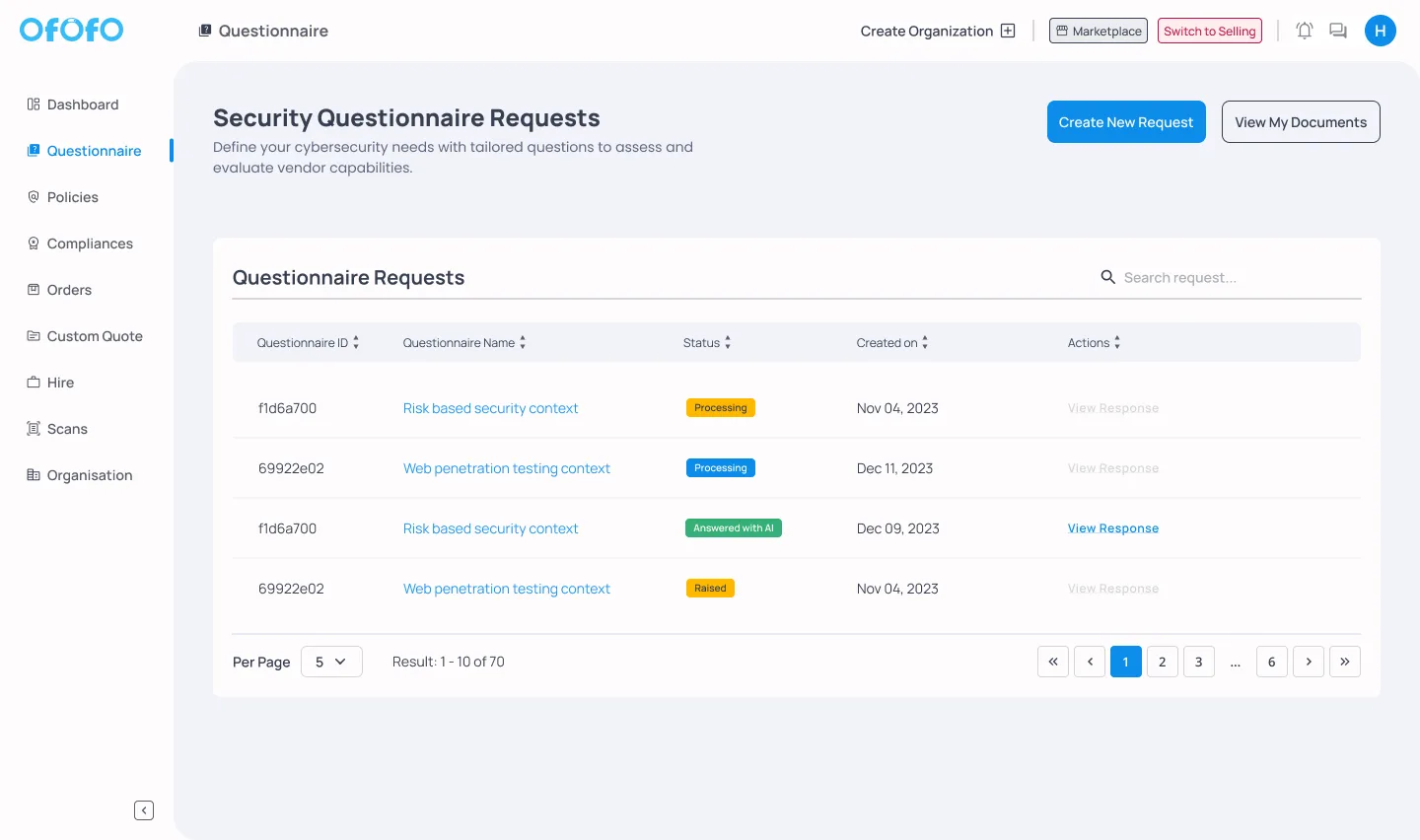Open the Per Page dropdown
Screen dimensions: 1420x840
[331, 662]
